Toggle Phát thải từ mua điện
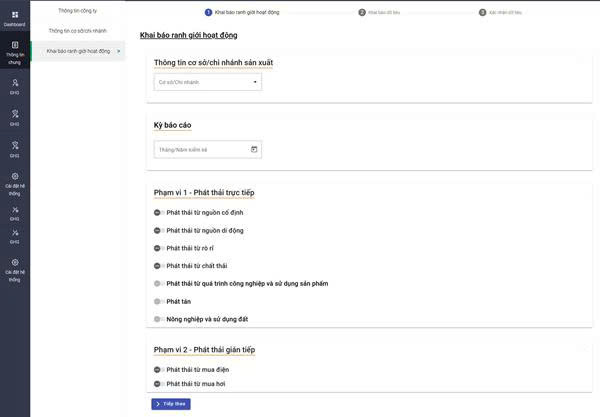The image size is (600, 417). point(158,369)
